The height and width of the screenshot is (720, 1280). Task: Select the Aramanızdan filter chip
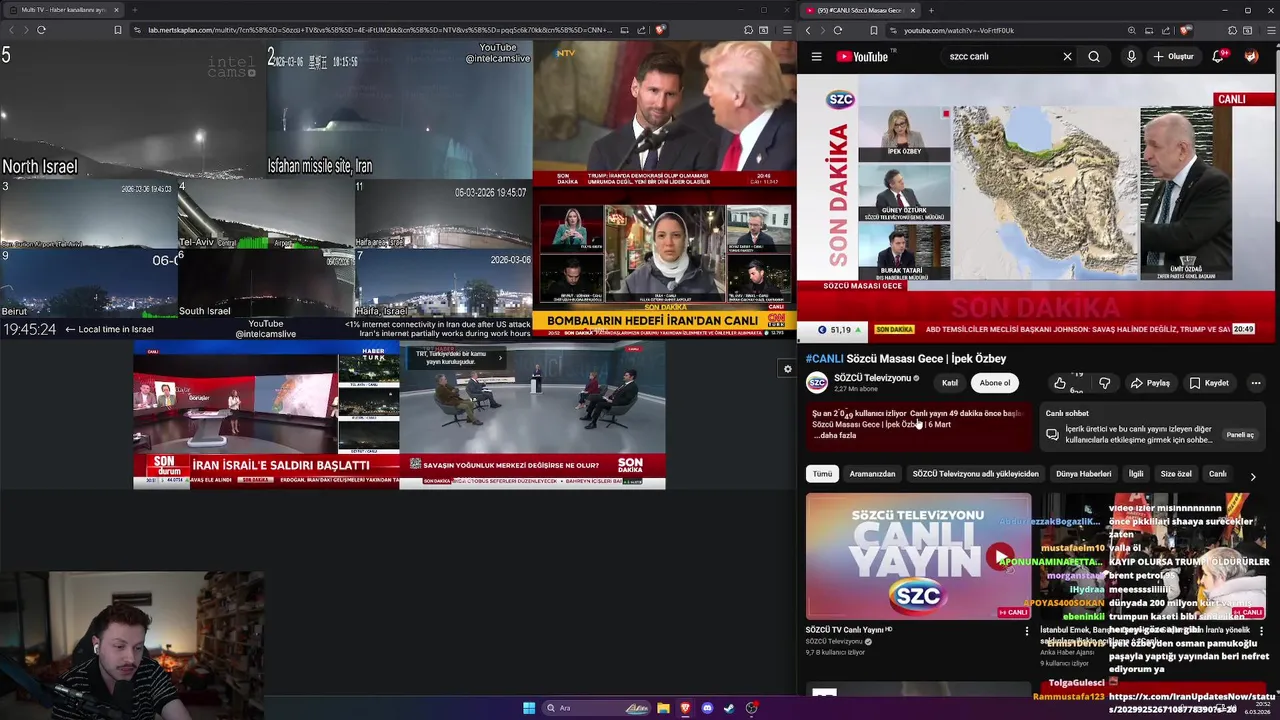(872, 474)
